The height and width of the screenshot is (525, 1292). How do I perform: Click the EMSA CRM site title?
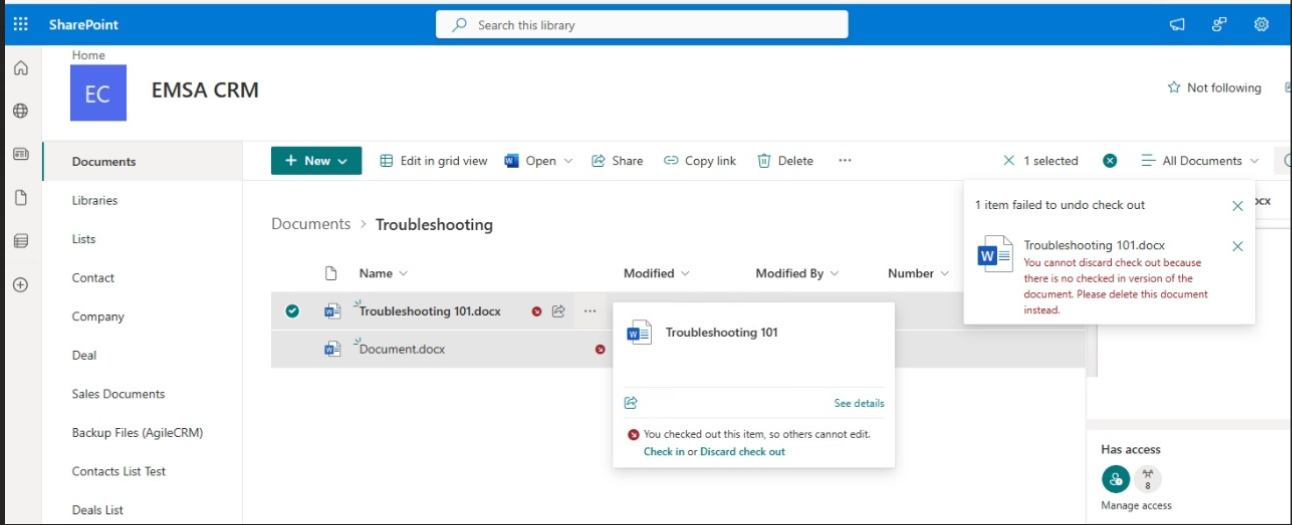click(205, 90)
